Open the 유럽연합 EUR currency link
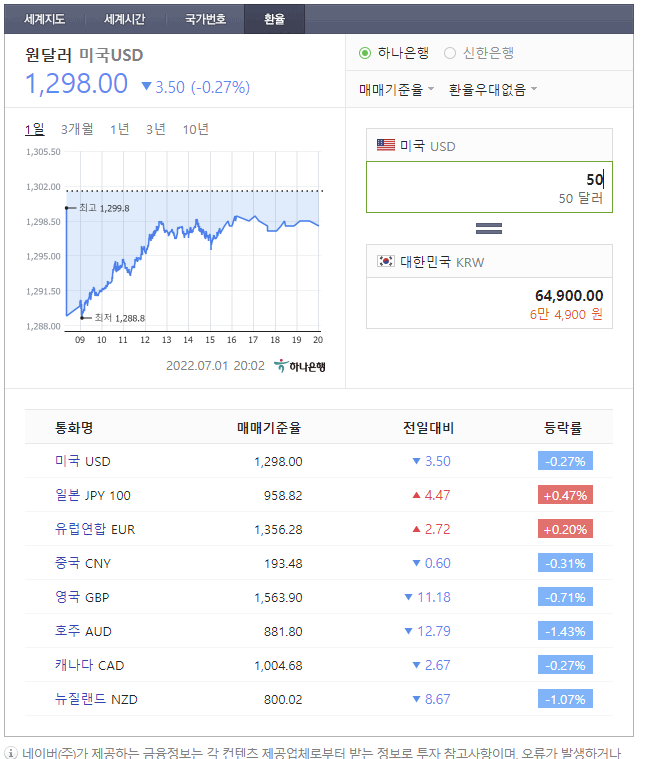Viewport: 648px width, 759px height. [95, 529]
